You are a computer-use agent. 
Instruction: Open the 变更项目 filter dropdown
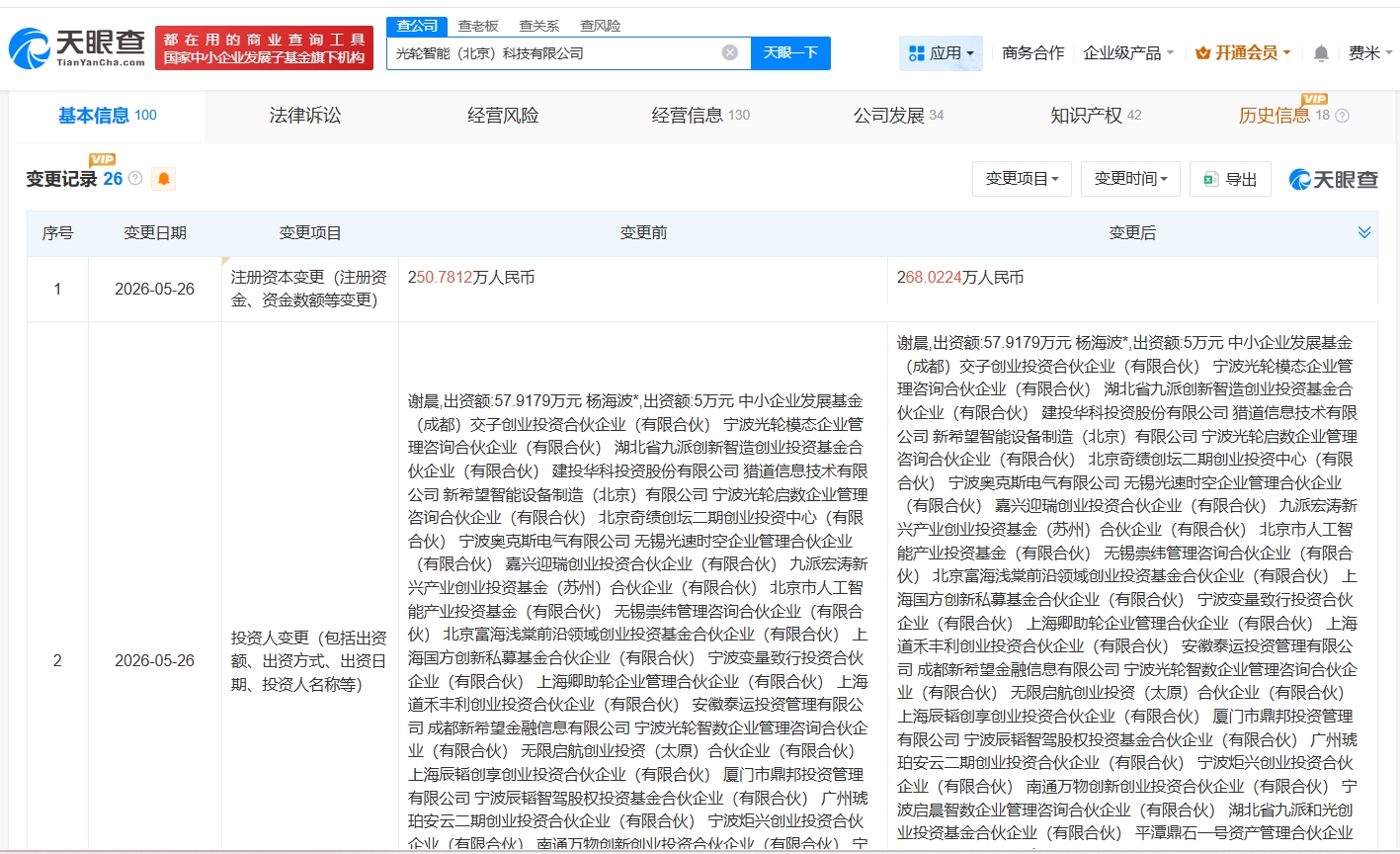pos(1022,179)
